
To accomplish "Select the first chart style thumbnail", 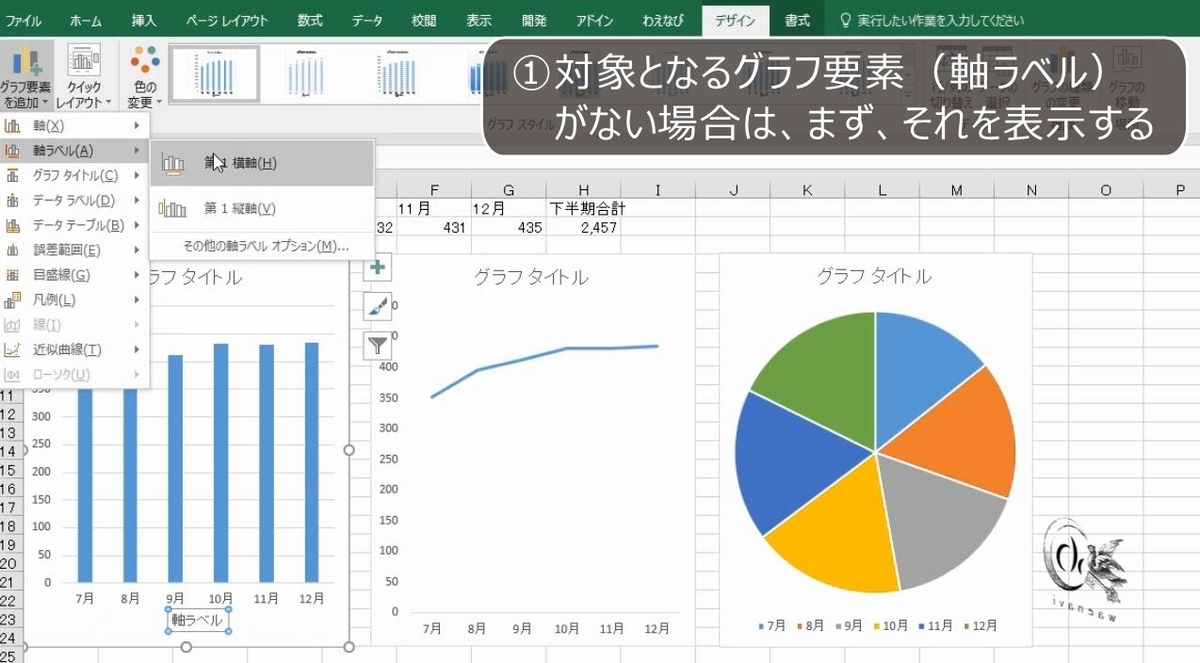I will 215,74.
